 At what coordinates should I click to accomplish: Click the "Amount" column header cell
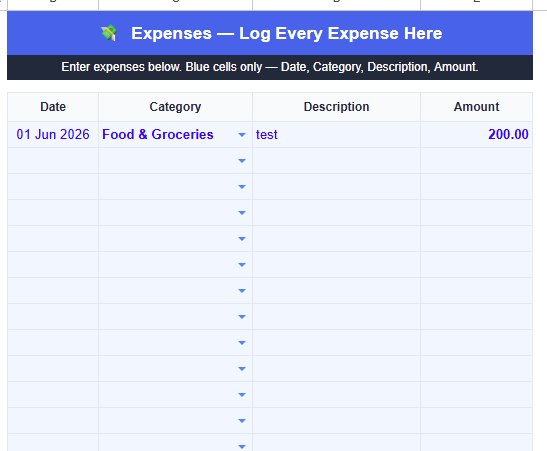click(x=477, y=107)
